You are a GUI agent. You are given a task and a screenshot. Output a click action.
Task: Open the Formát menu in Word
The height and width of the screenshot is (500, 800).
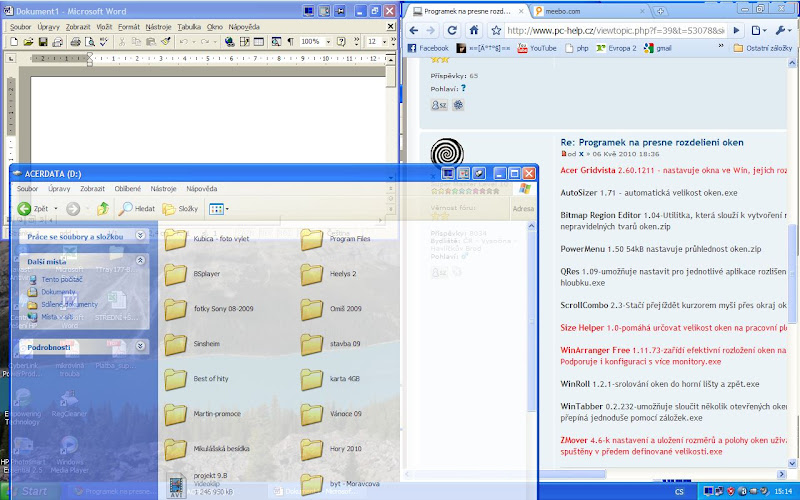click(129, 27)
